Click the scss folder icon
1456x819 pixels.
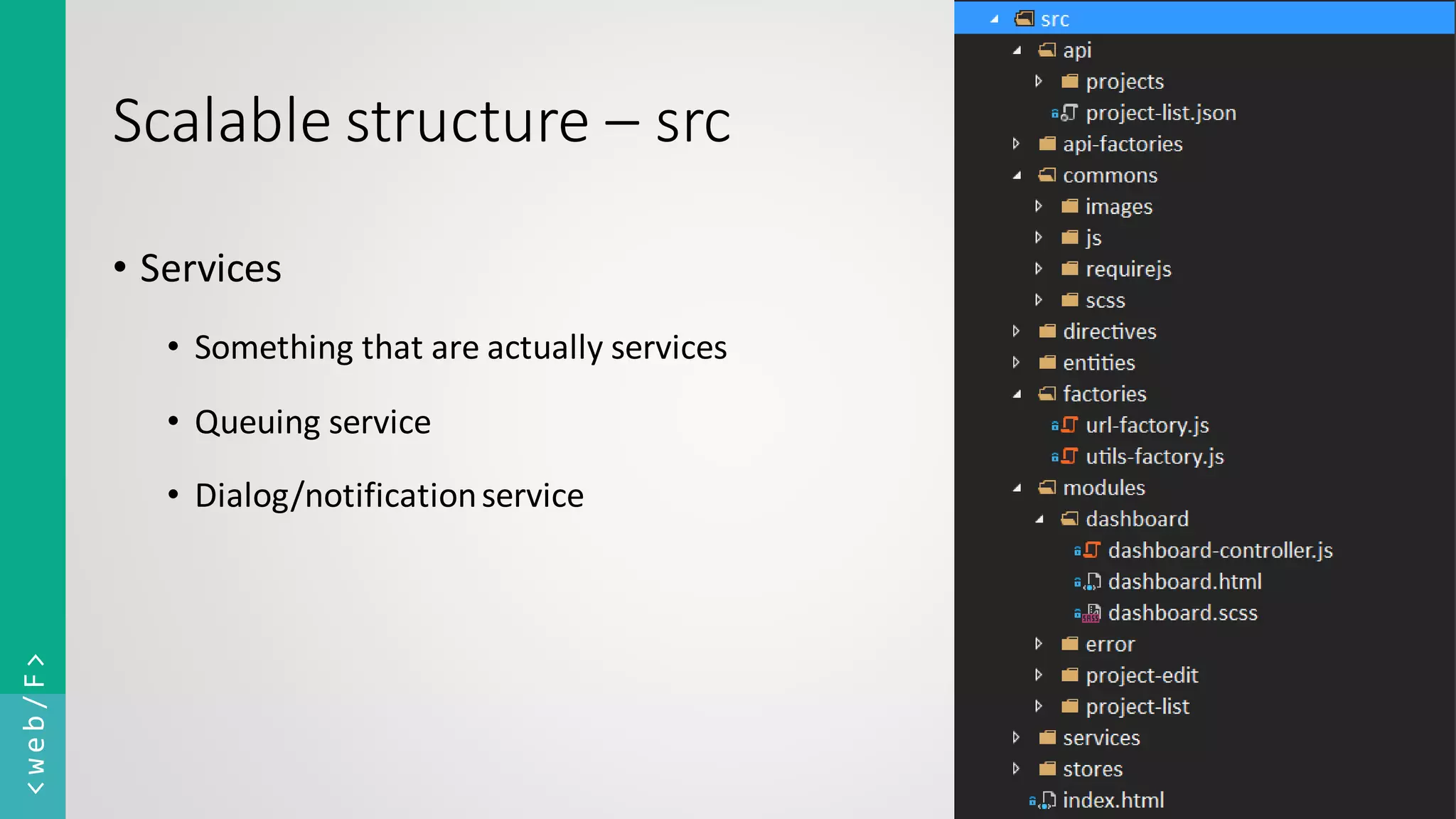pos(1070,300)
